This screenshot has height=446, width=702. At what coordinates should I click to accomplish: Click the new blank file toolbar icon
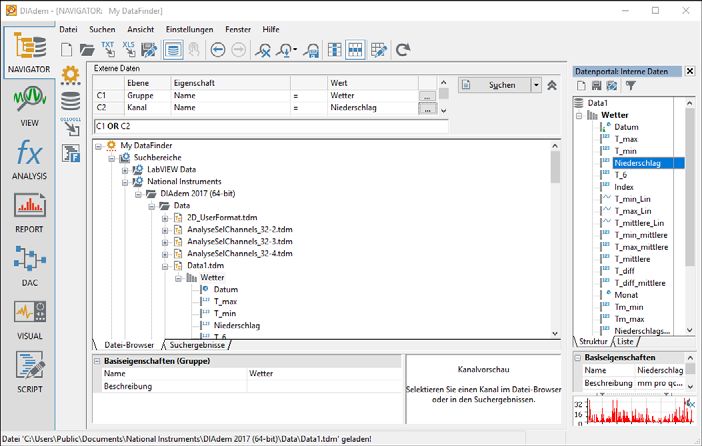click(67, 50)
